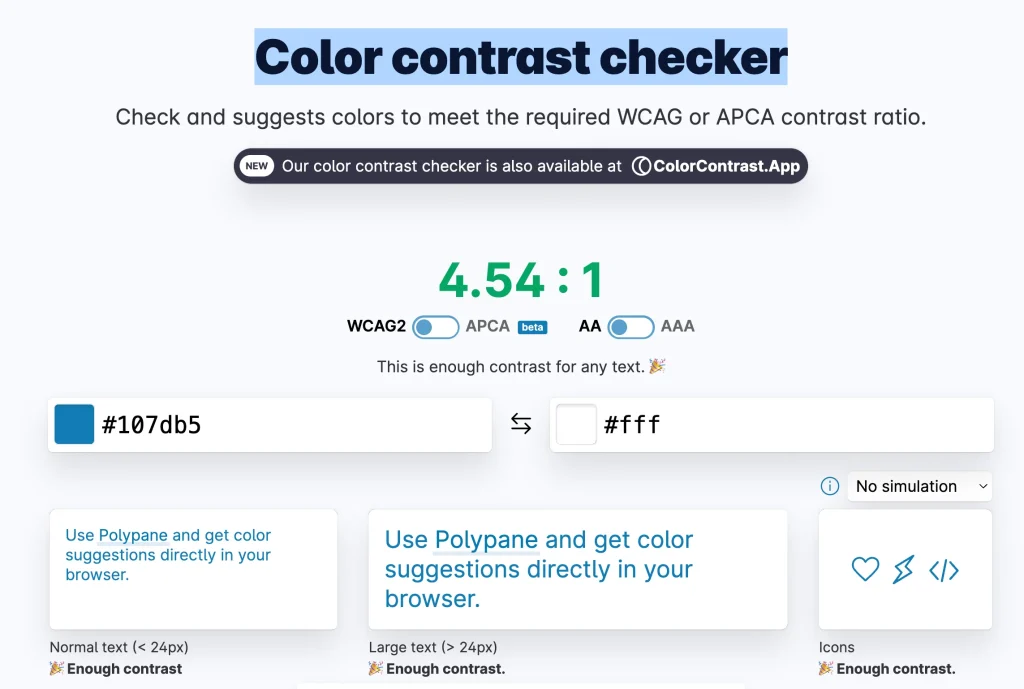Open the No simulation dropdown
This screenshot has height=689, width=1024.
tap(919, 486)
